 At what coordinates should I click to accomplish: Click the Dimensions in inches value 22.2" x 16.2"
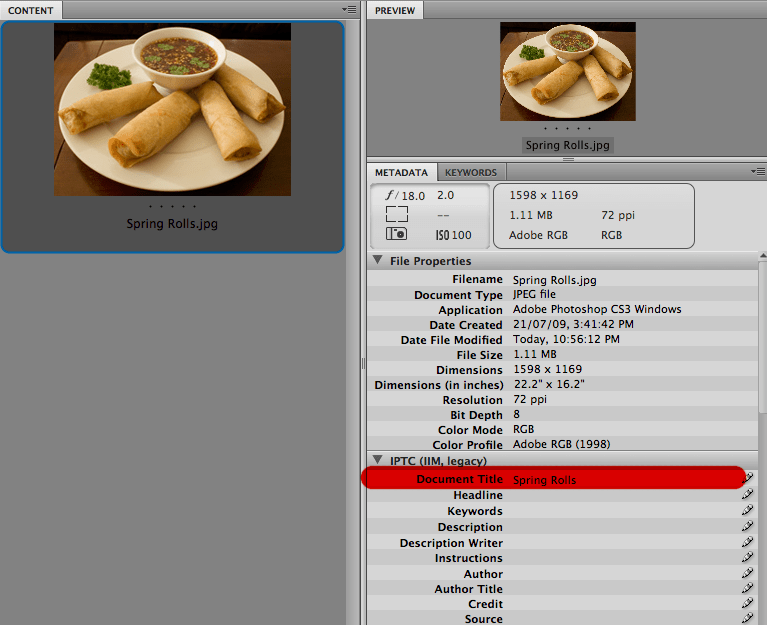click(x=549, y=384)
